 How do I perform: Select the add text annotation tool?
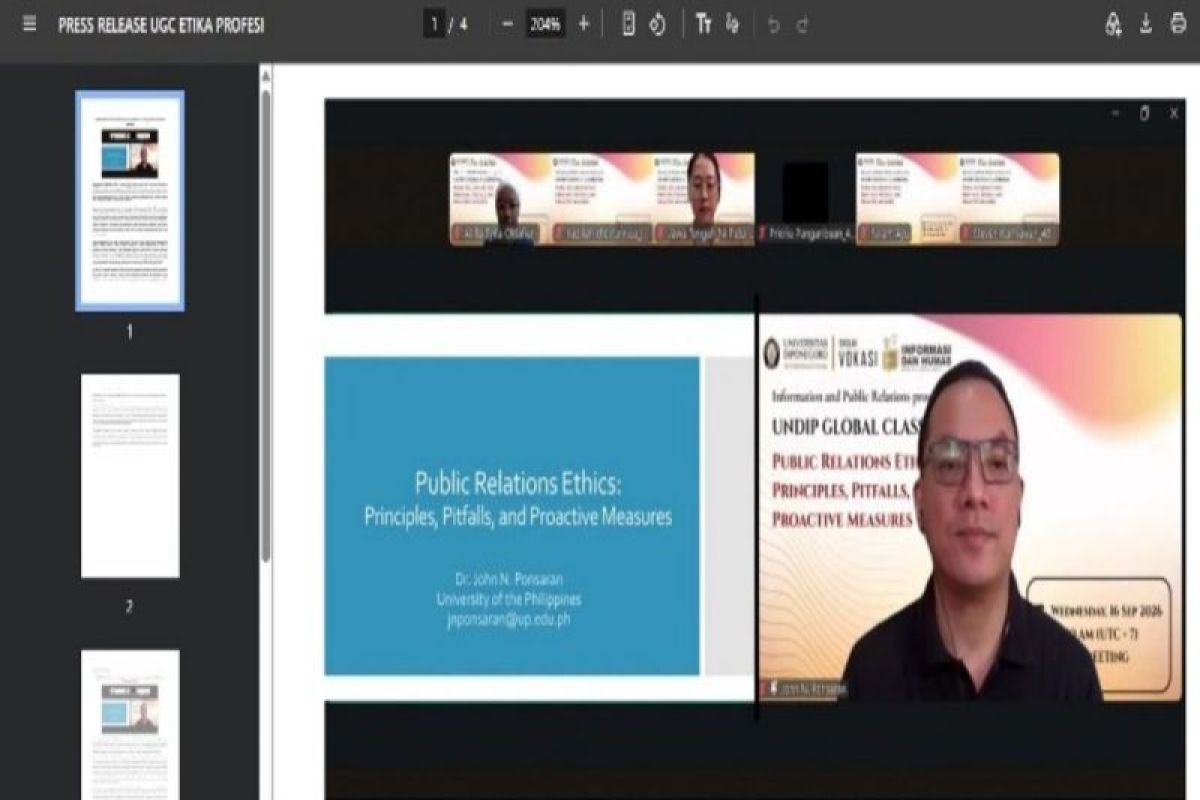(x=704, y=25)
